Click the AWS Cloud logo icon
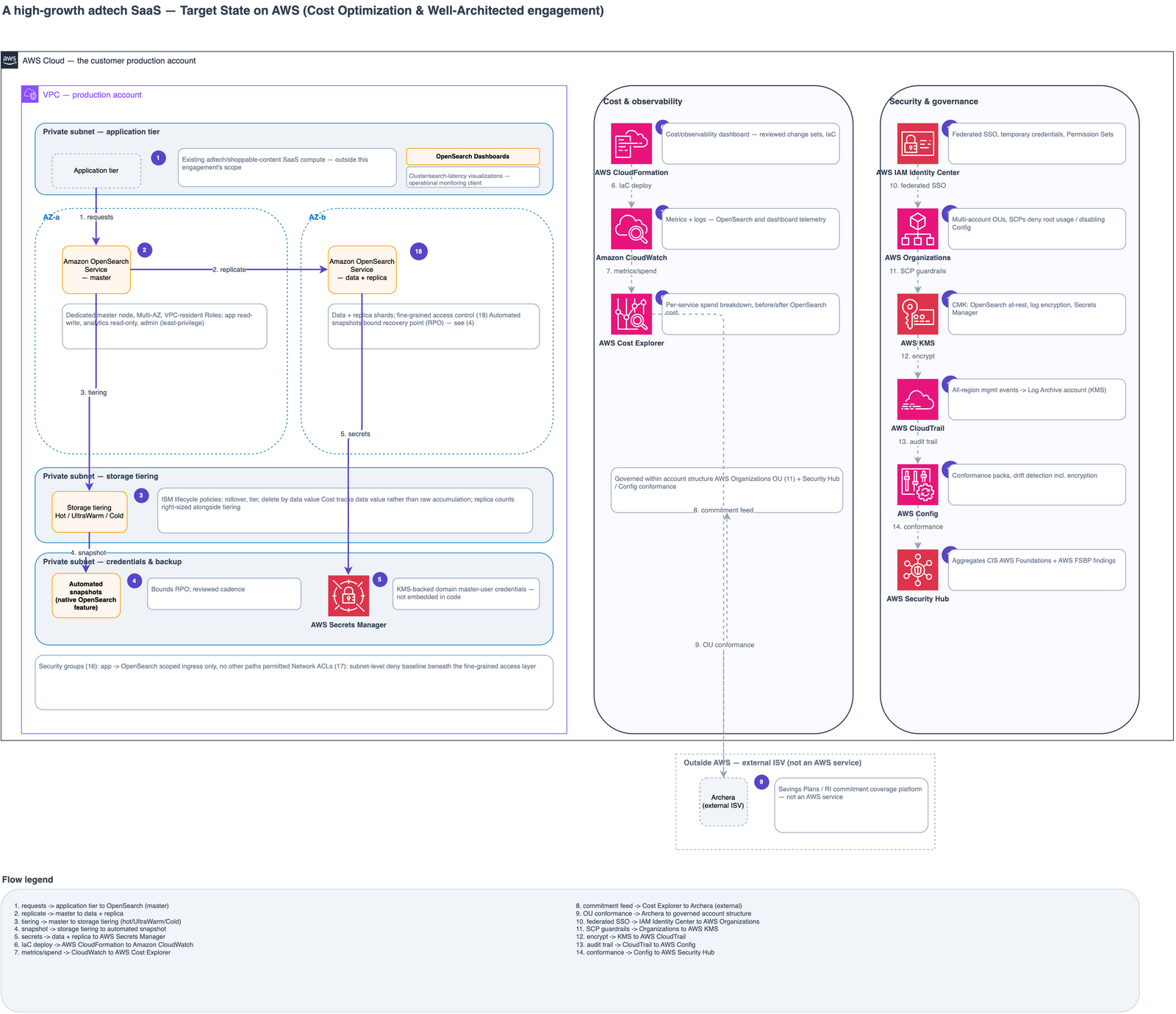 pyautogui.click(x=10, y=60)
